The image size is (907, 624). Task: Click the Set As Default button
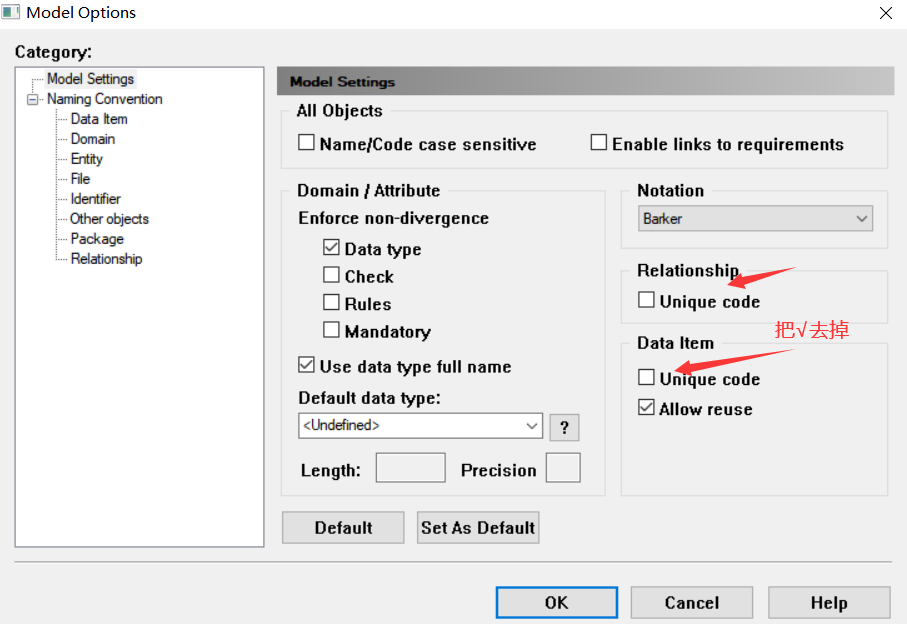tap(478, 527)
